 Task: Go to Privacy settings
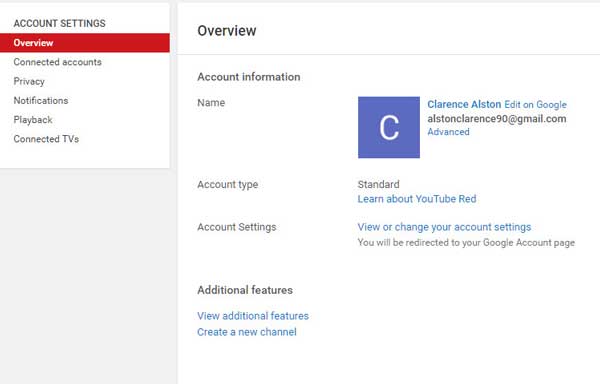point(29,81)
